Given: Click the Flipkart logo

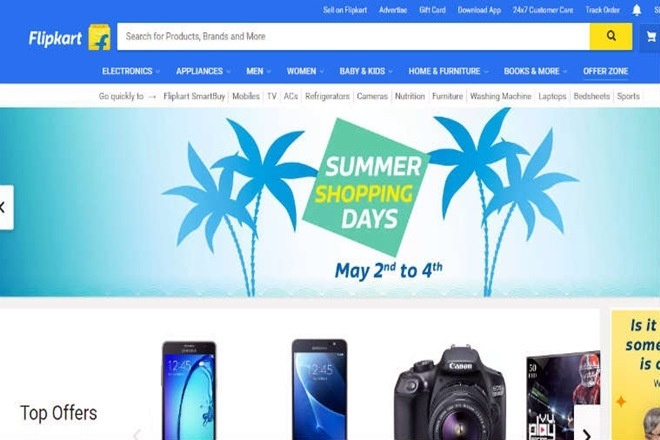Looking at the screenshot, I should click(69, 38).
